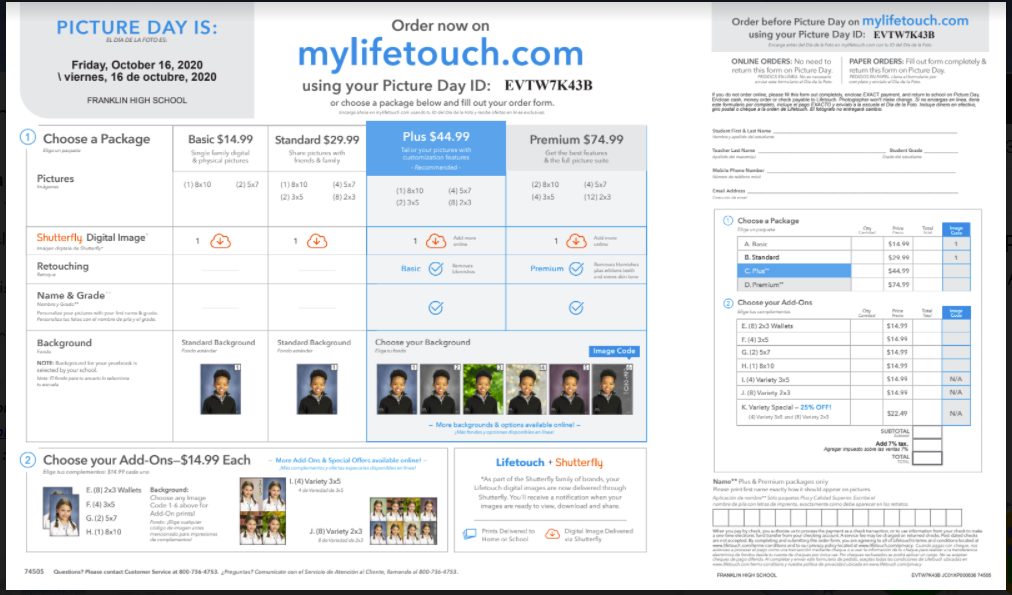Click the Prints Delivered to Home icon
Image resolution: width=1012 pixels, height=595 pixels.
tap(471, 533)
